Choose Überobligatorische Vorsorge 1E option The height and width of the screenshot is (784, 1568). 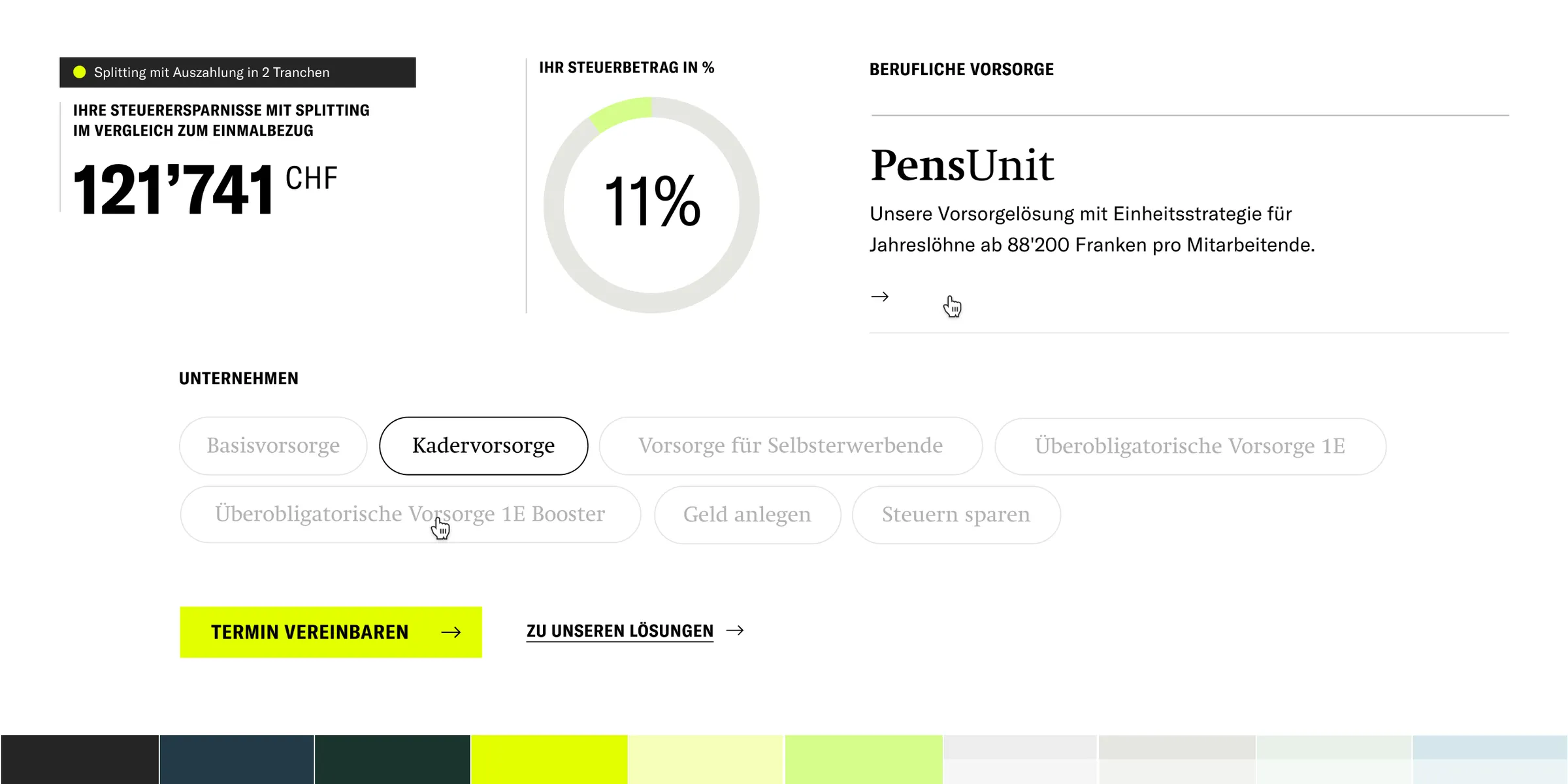click(1190, 446)
